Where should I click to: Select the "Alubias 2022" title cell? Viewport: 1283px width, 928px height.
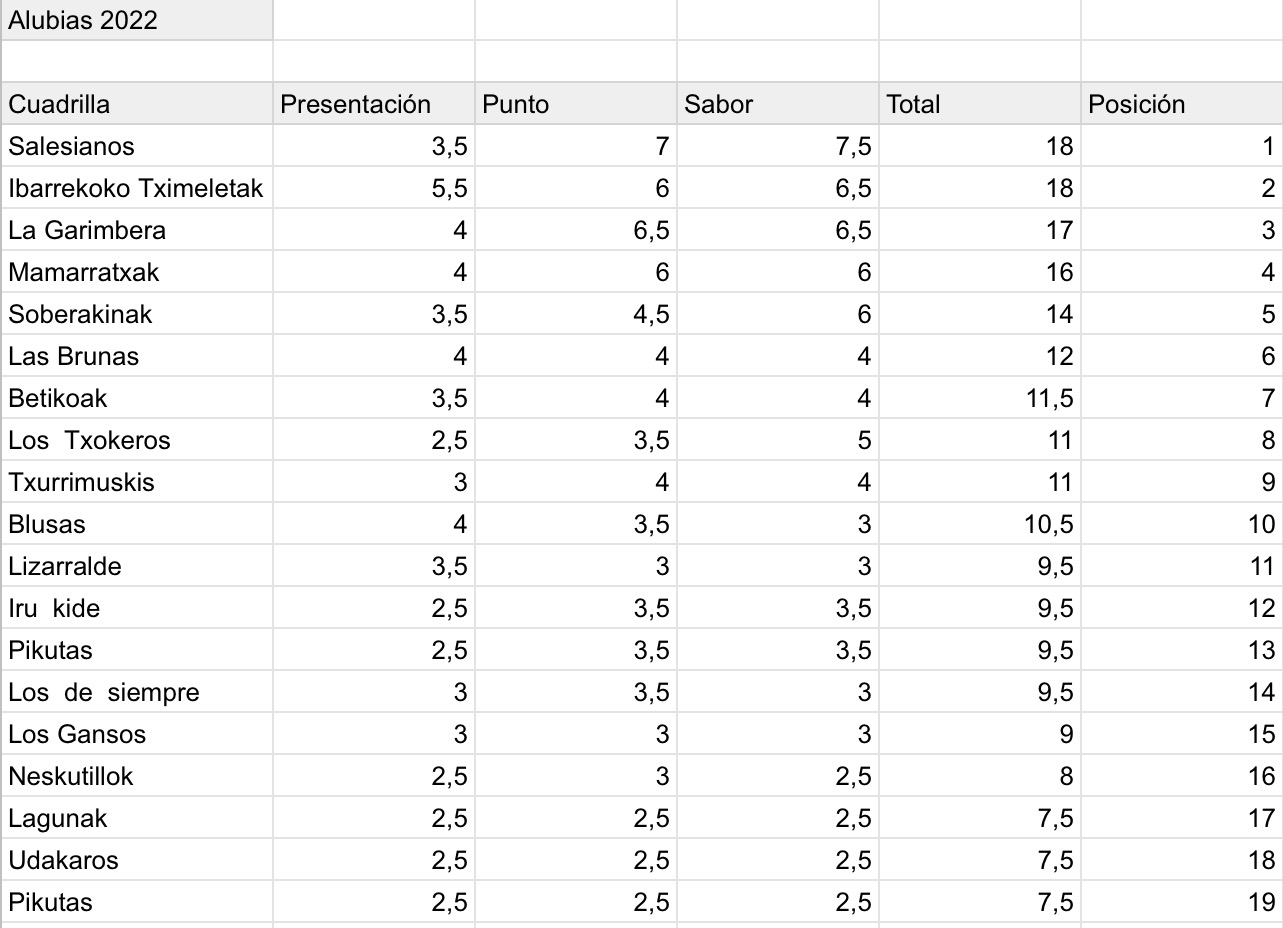coord(136,21)
